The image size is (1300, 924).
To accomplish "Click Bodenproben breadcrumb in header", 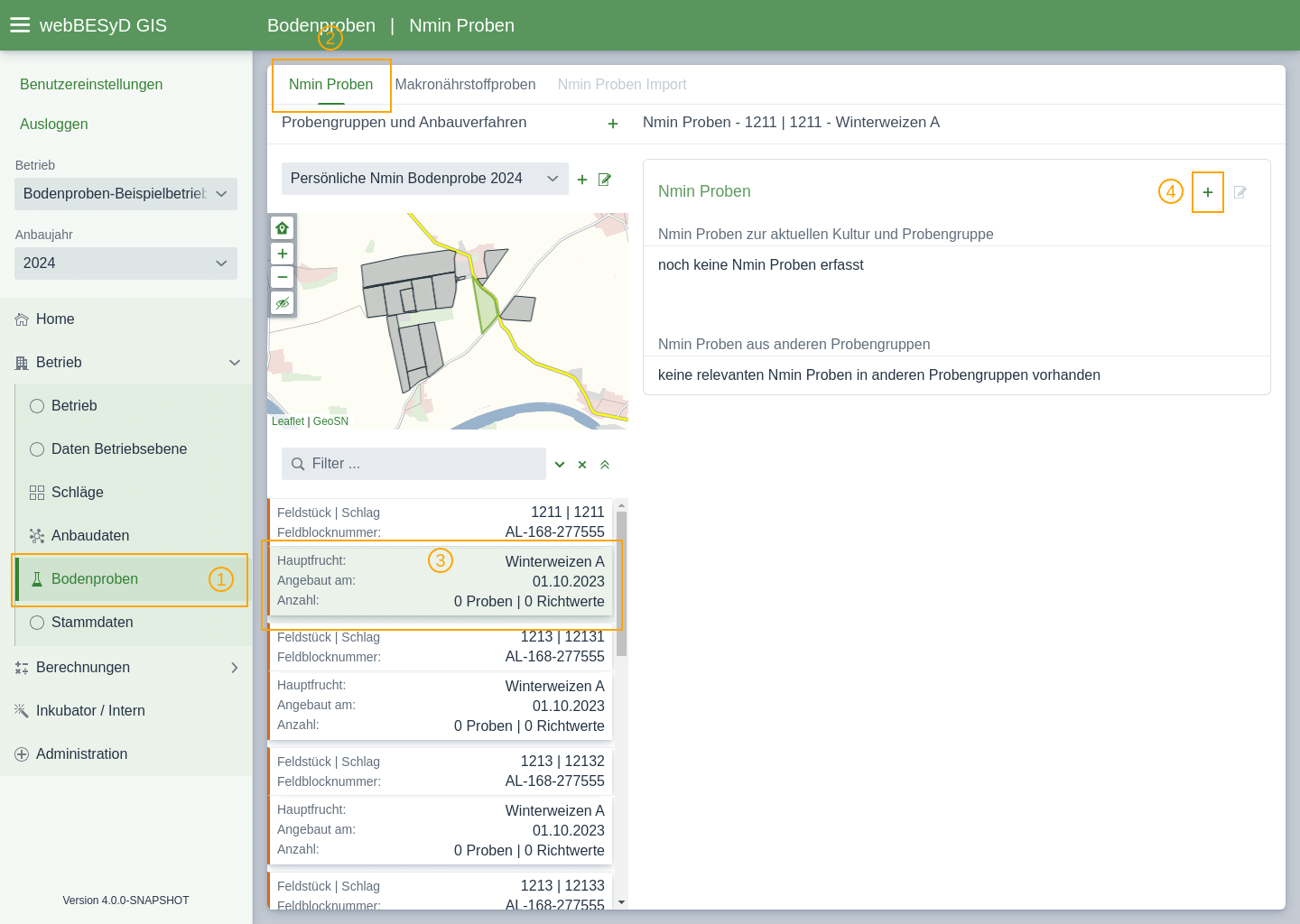I will click(x=321, y=25).
